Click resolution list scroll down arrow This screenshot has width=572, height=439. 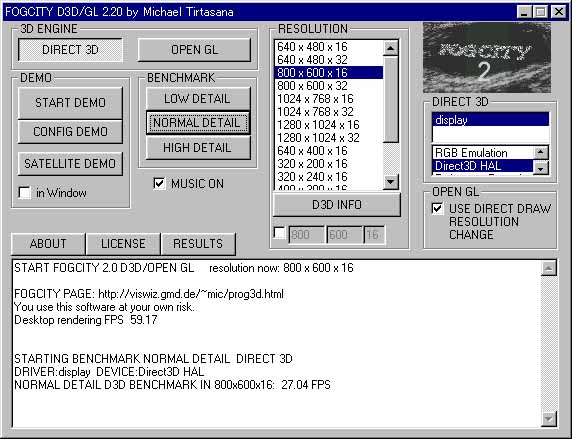point(391,182)
